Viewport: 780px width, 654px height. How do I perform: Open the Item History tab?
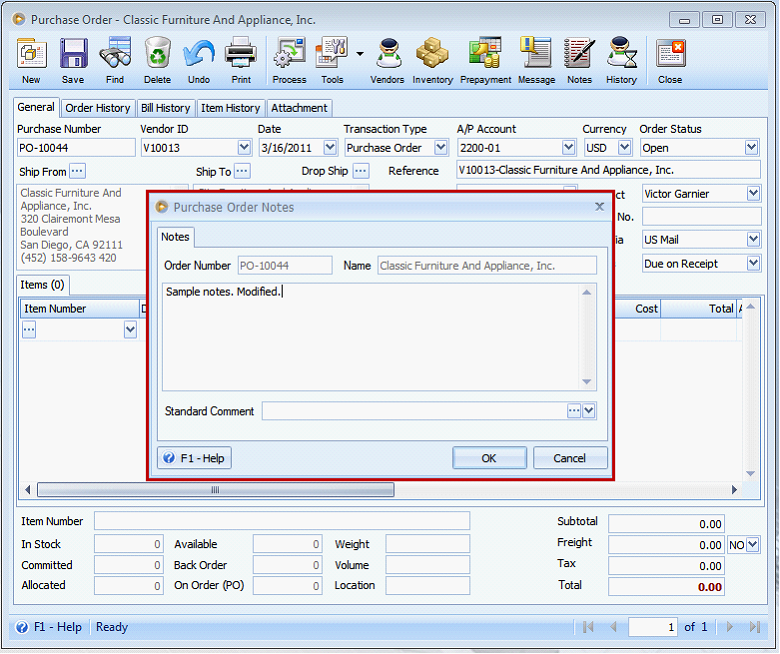coord(230,108)
